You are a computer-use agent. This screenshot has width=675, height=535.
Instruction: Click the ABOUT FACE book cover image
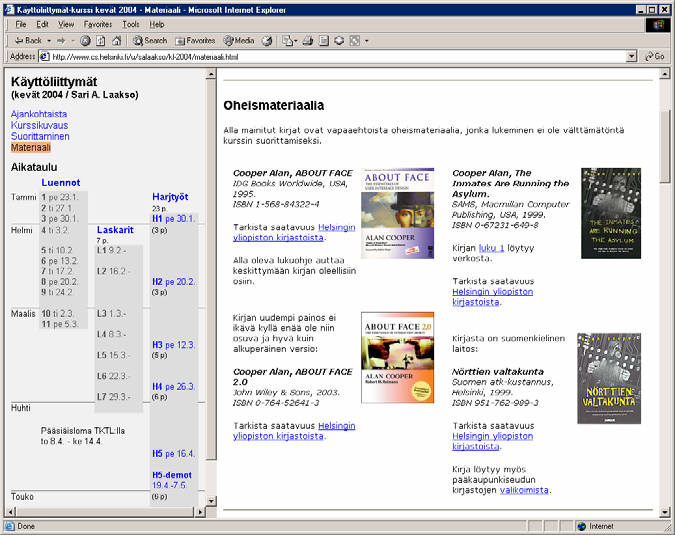click(x=397, y=213)
